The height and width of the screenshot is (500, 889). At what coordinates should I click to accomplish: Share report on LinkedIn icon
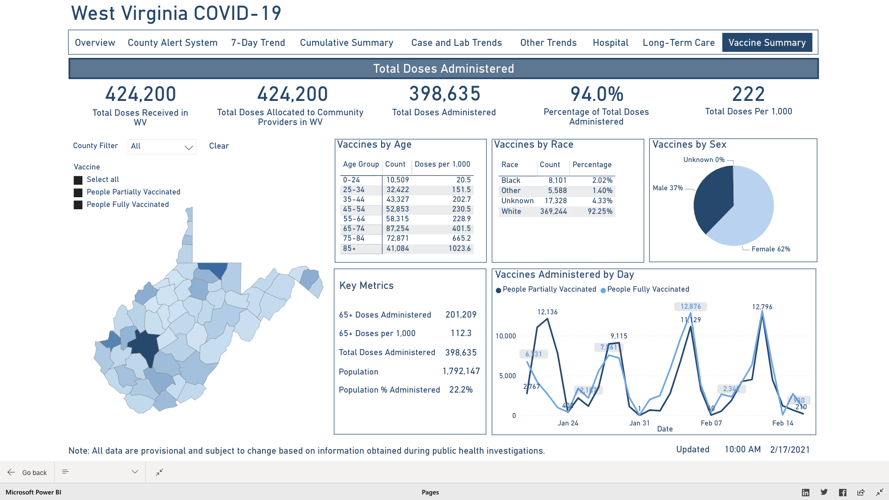click(805, 492)
